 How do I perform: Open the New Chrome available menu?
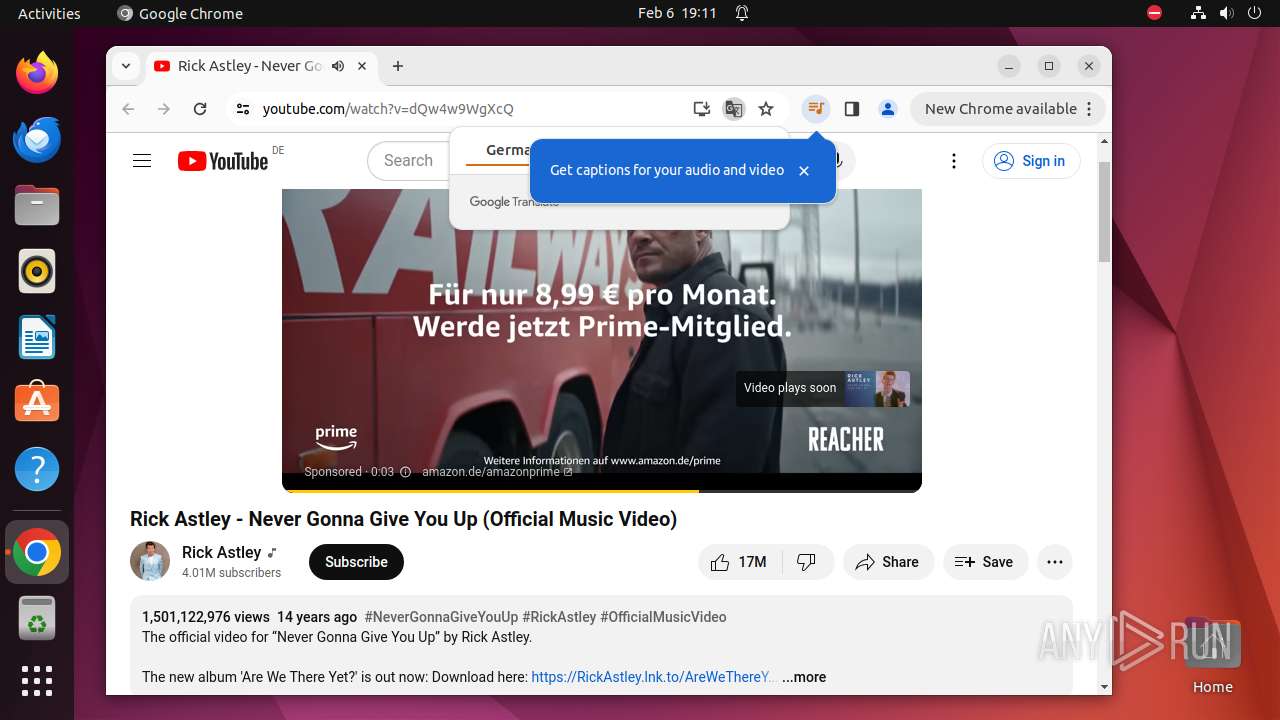[x=1008, y=109]
